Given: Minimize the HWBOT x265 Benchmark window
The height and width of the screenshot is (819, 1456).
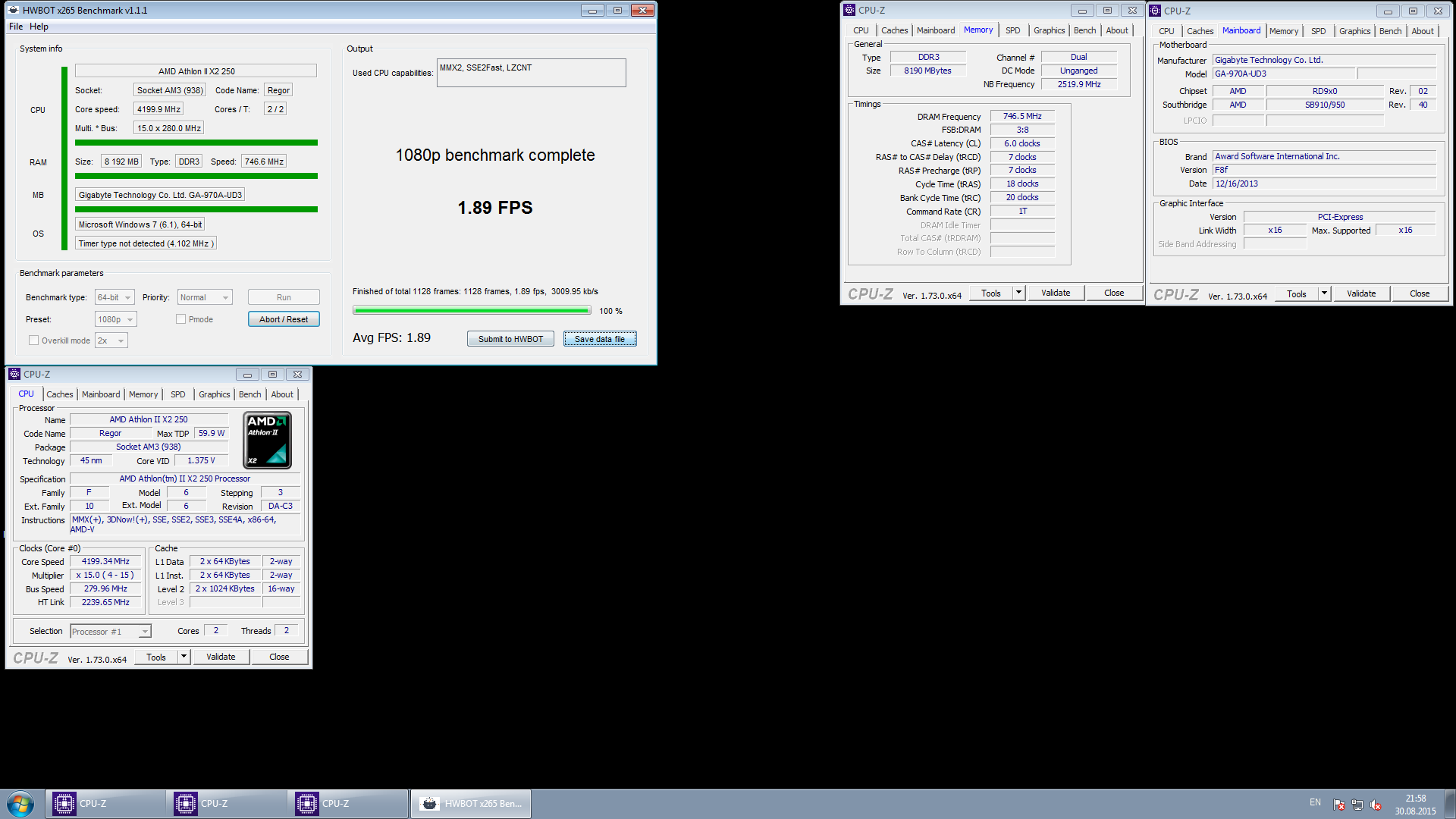Looking at the screenshot, I should 593,10.
